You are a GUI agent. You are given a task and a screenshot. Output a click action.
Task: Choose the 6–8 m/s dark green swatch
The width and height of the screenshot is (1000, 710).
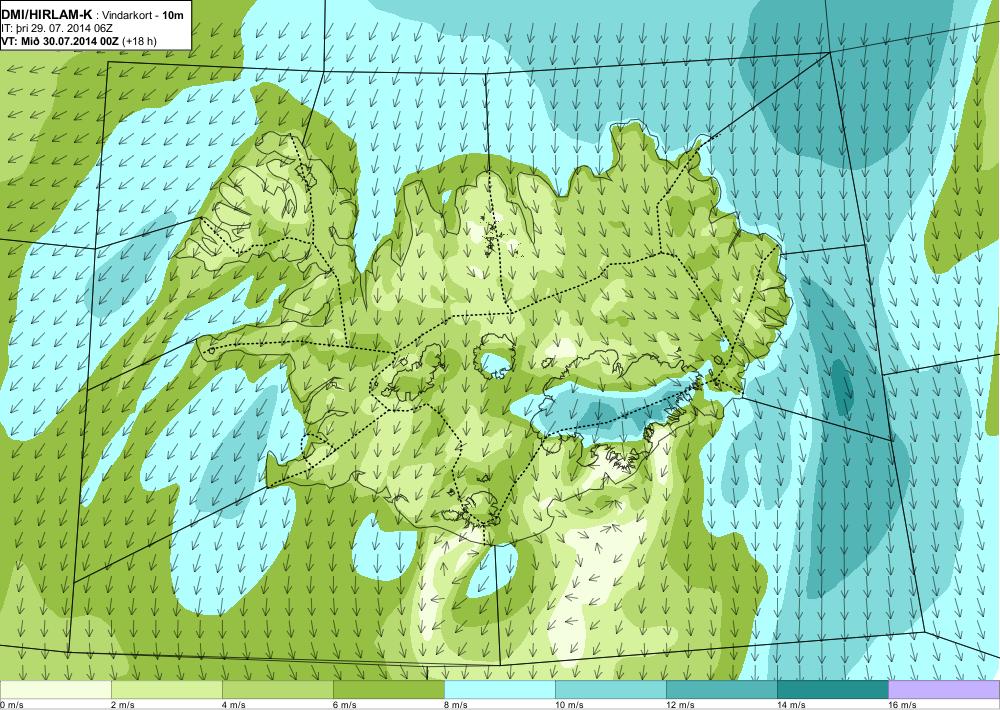coord(389,690)
